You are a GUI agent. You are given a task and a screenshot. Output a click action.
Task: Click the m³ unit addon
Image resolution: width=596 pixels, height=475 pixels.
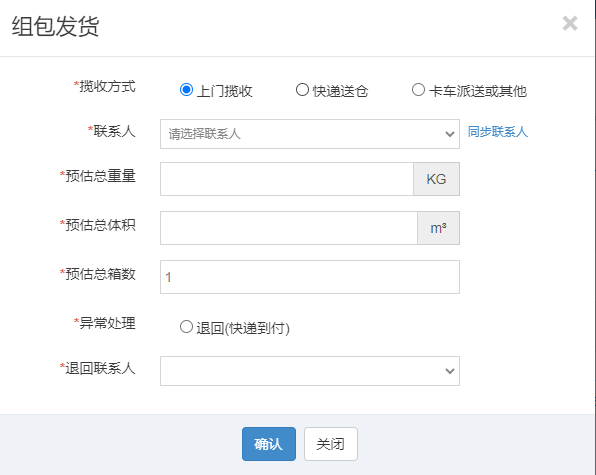pyautogui.click(x=439, y=228)
